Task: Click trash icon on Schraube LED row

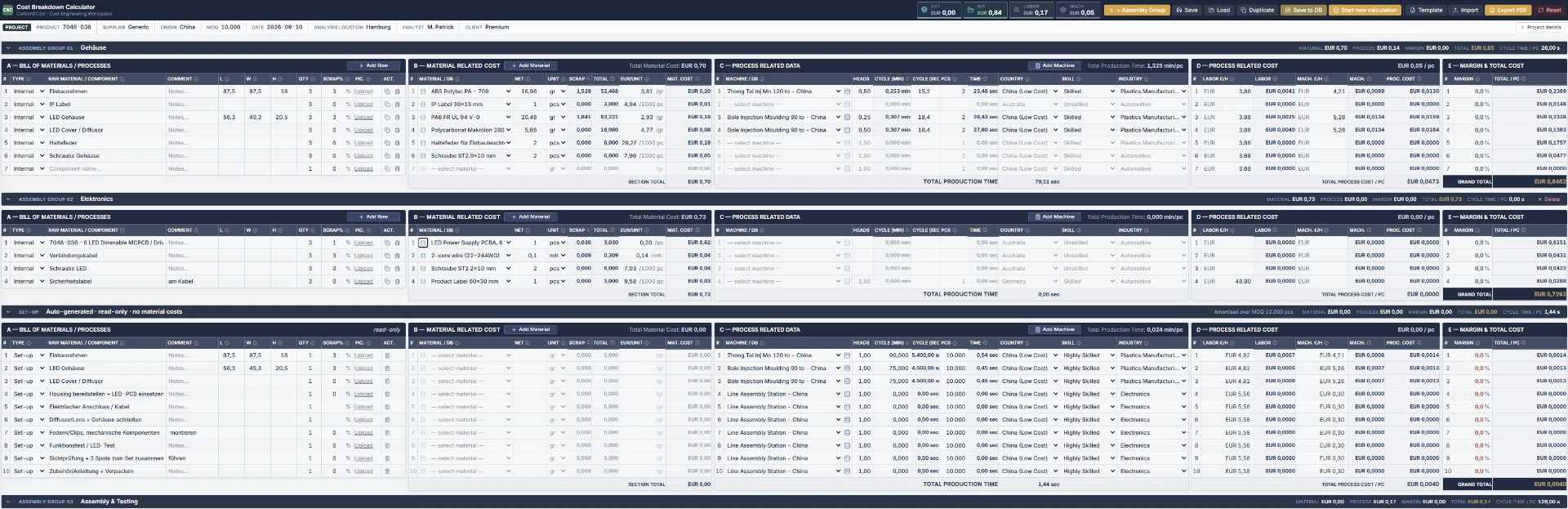Action: tap(398, 269)
